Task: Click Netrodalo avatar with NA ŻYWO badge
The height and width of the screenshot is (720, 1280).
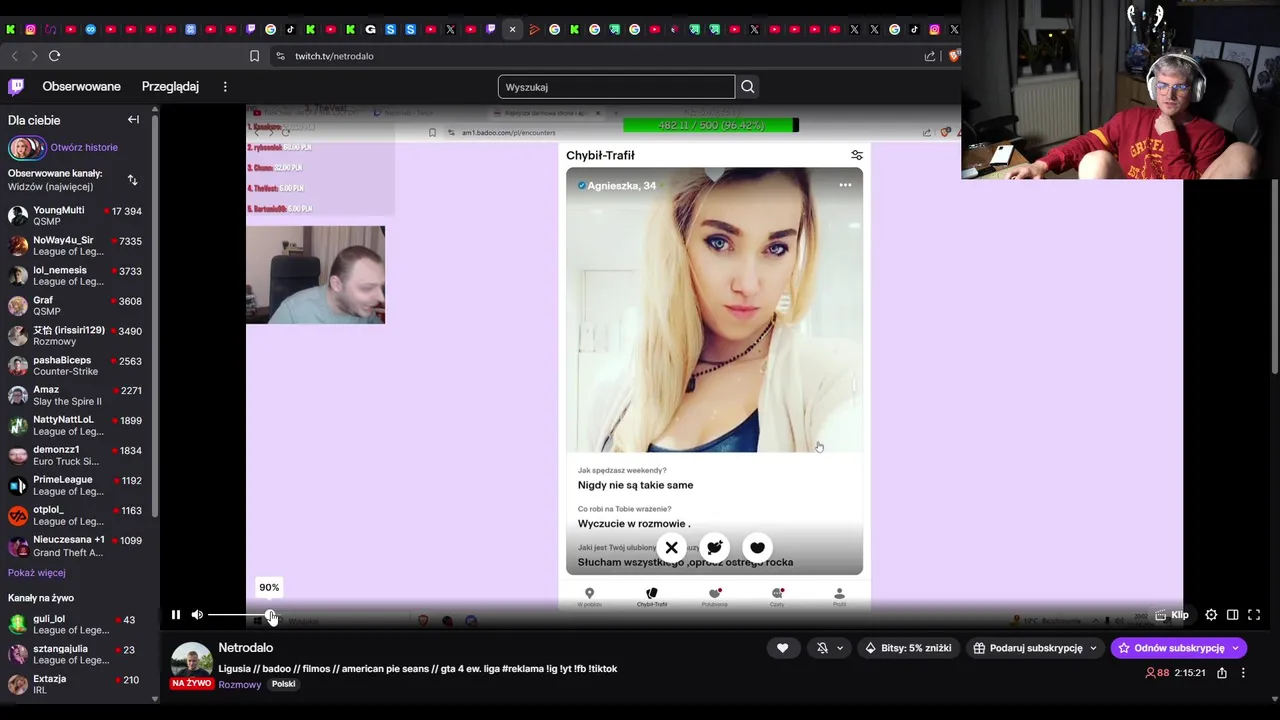Action: 191,666
